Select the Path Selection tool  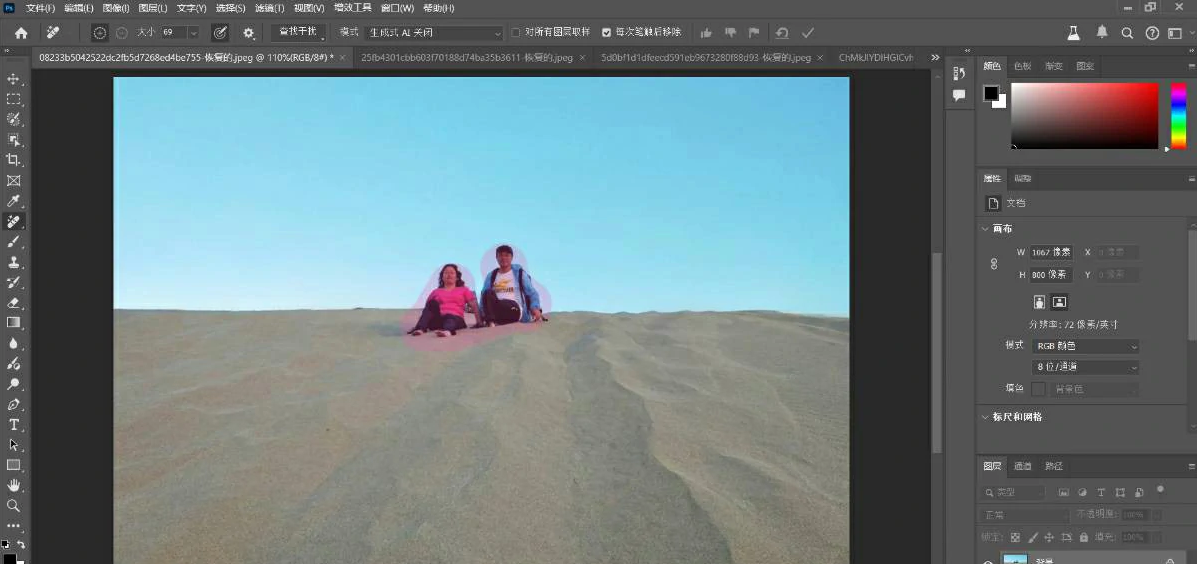point(13,445)
